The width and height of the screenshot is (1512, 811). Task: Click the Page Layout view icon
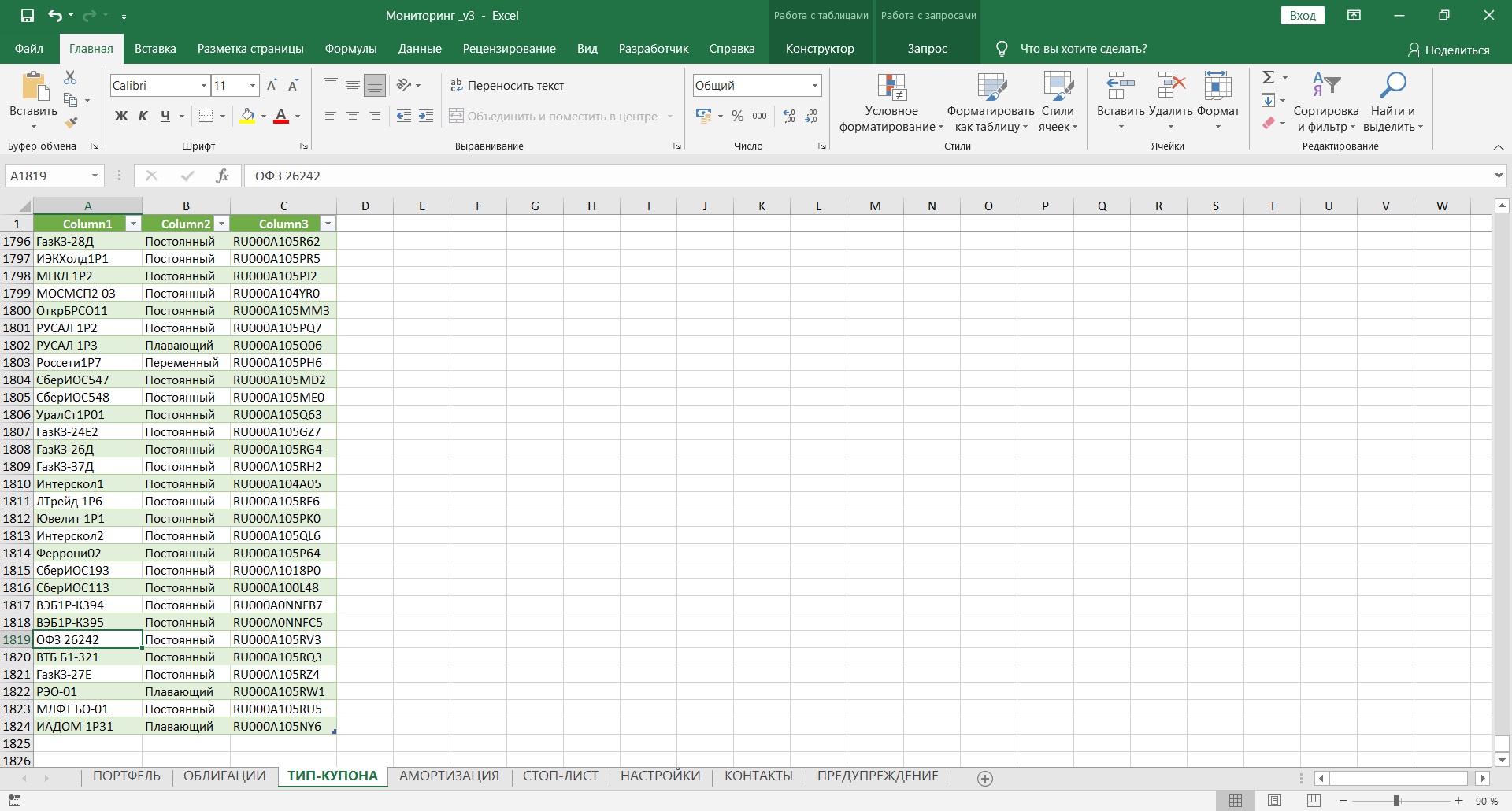(1274, 801)
